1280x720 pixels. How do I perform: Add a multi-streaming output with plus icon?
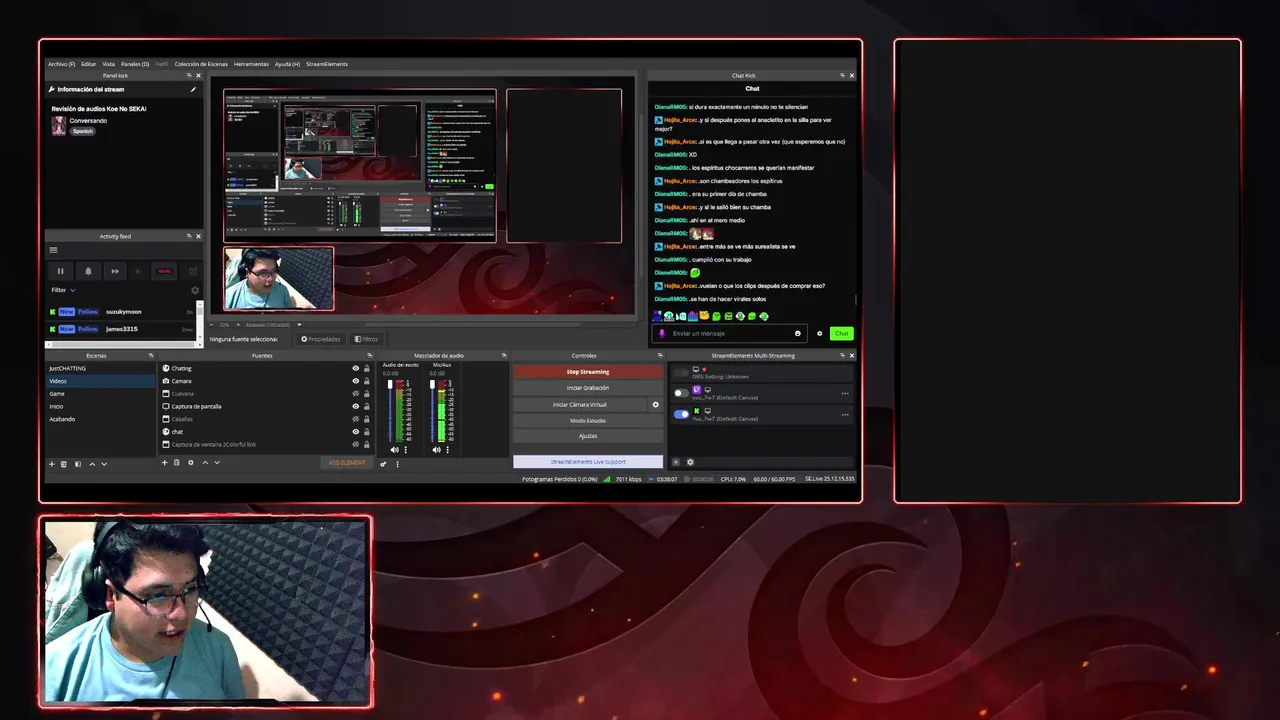pos(676,462)
